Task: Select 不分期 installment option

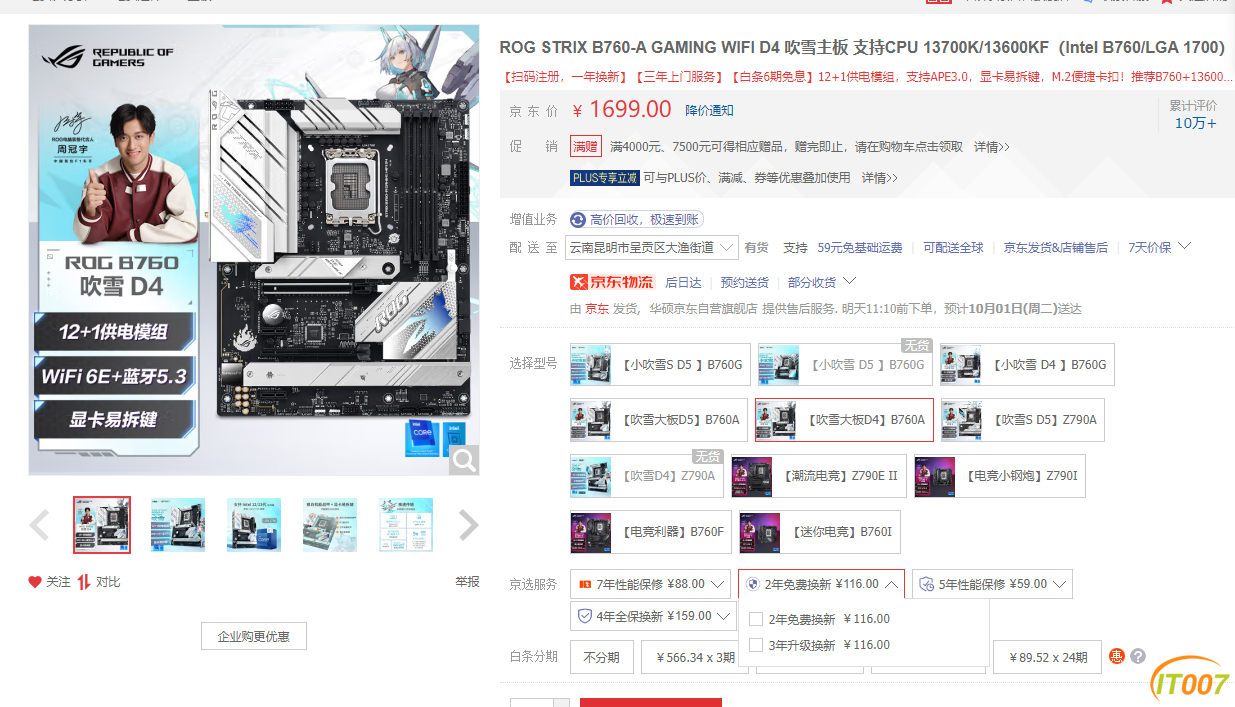Action: click(x=601, y=657)
